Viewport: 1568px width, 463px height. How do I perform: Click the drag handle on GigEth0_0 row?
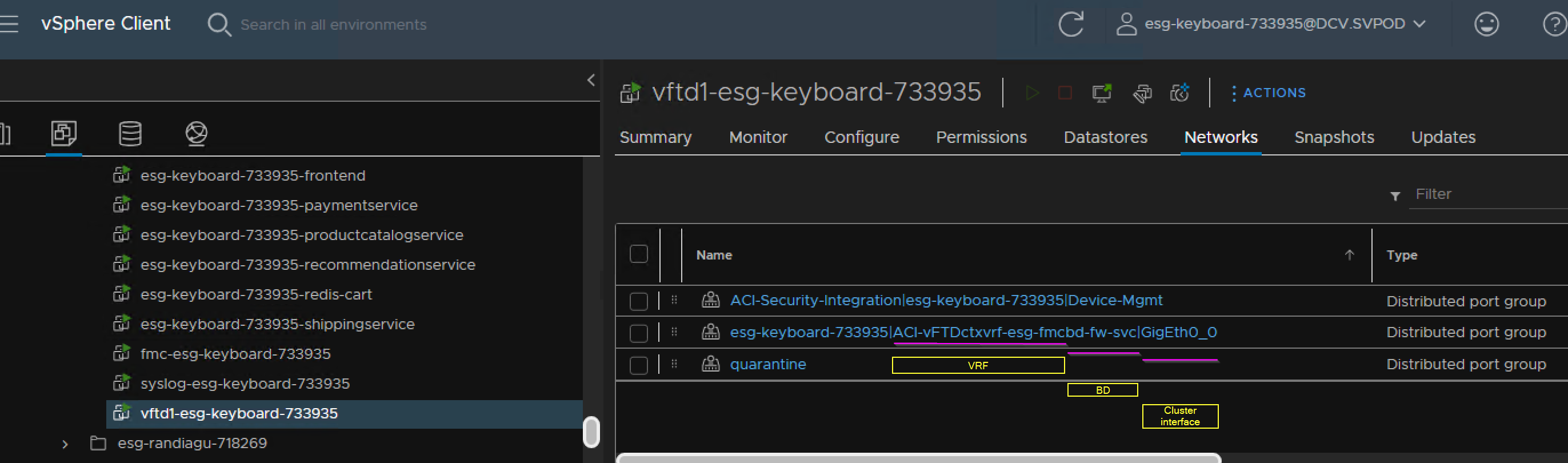point(674,332)
